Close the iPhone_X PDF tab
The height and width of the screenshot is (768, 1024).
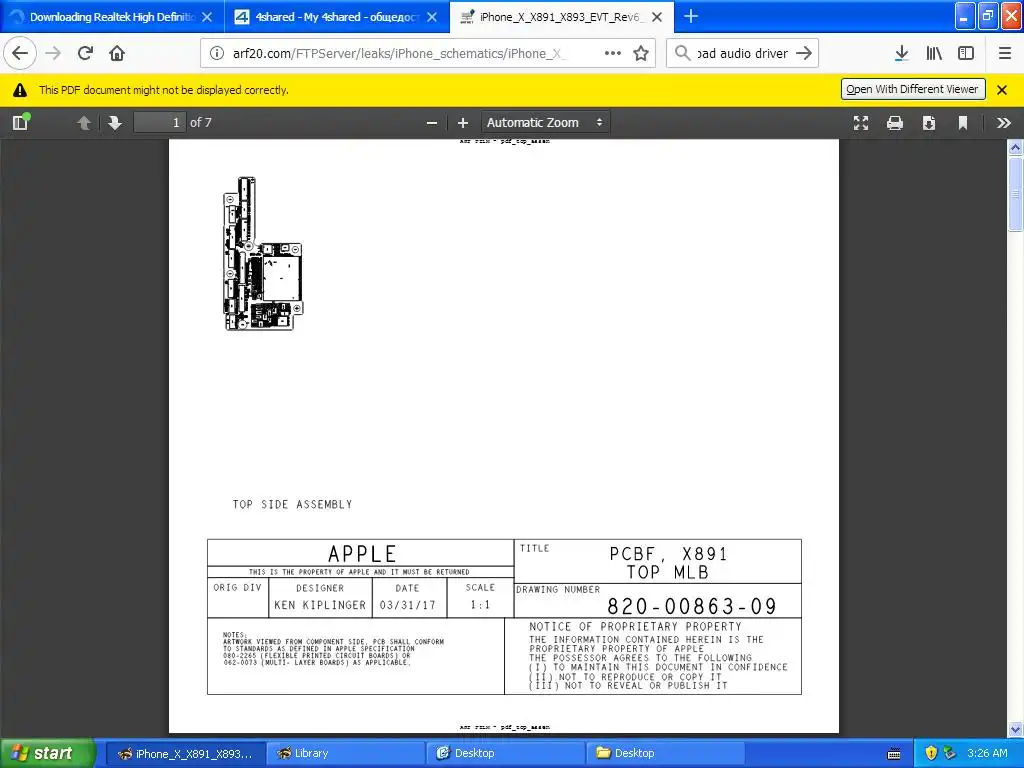pos(657,17)
